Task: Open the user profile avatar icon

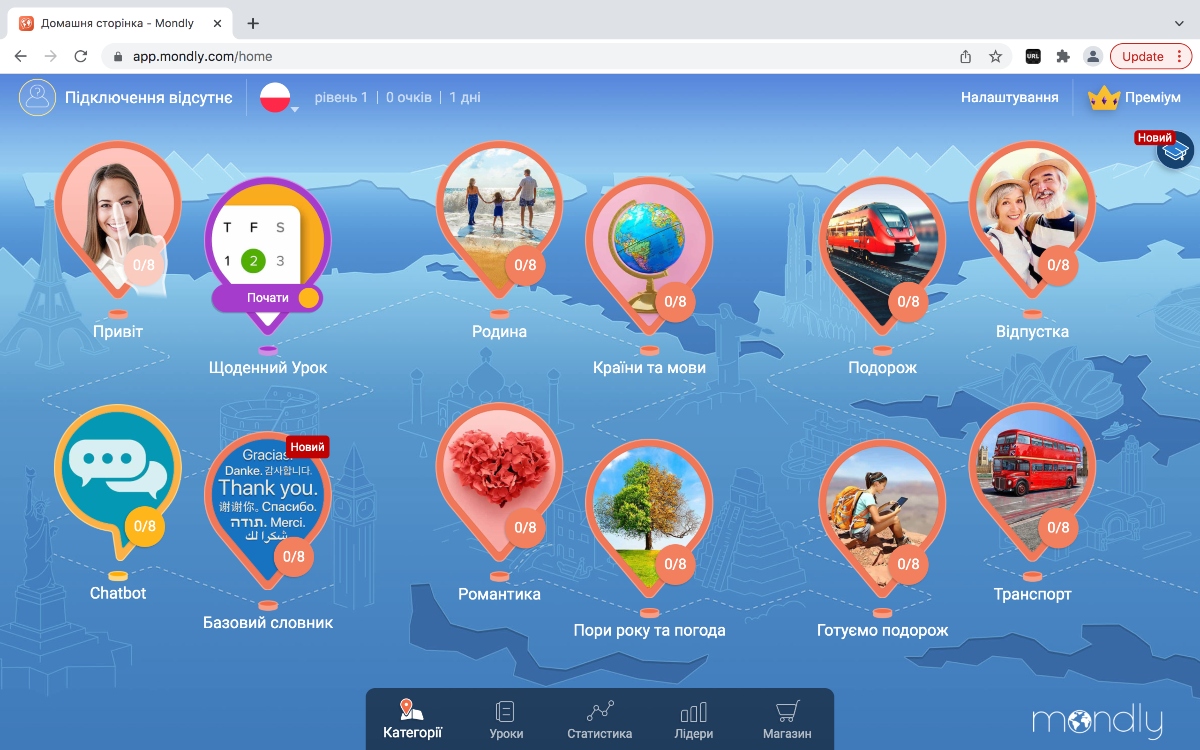Action: tap(38, 97)
